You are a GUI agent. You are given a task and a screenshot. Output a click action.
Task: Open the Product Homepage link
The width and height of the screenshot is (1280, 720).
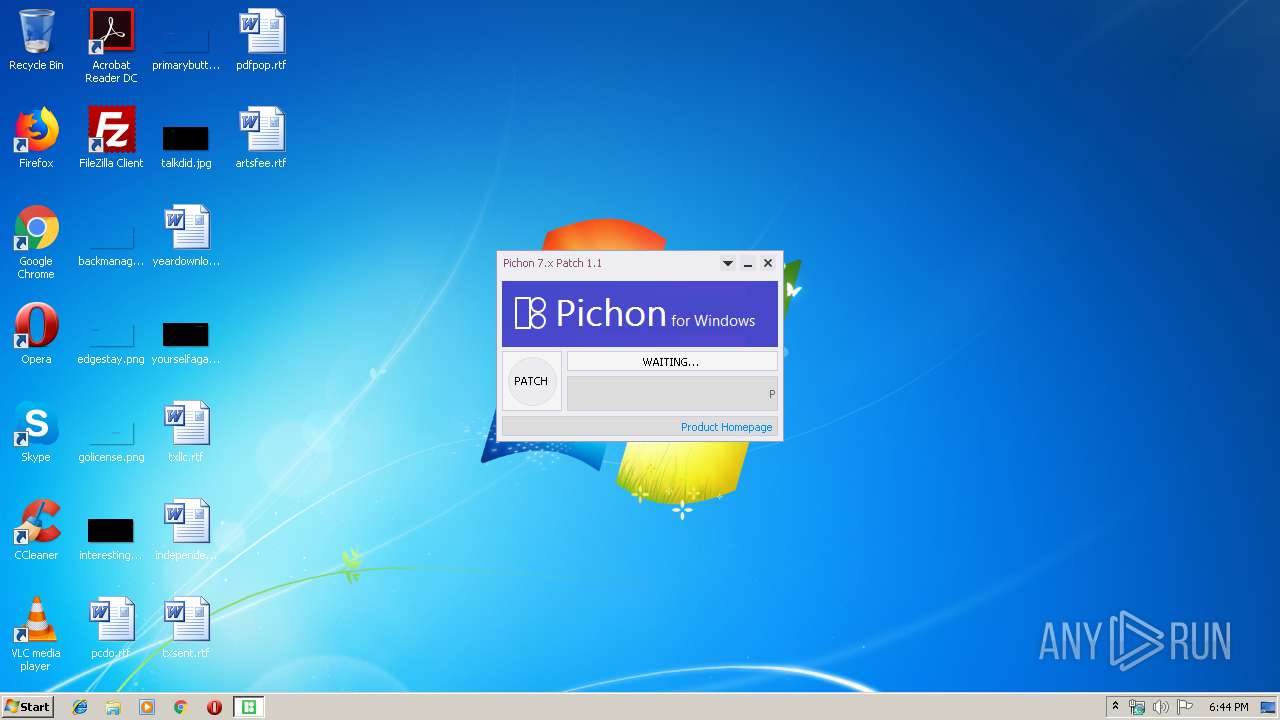pyautogui.click(x=726, y=427)
